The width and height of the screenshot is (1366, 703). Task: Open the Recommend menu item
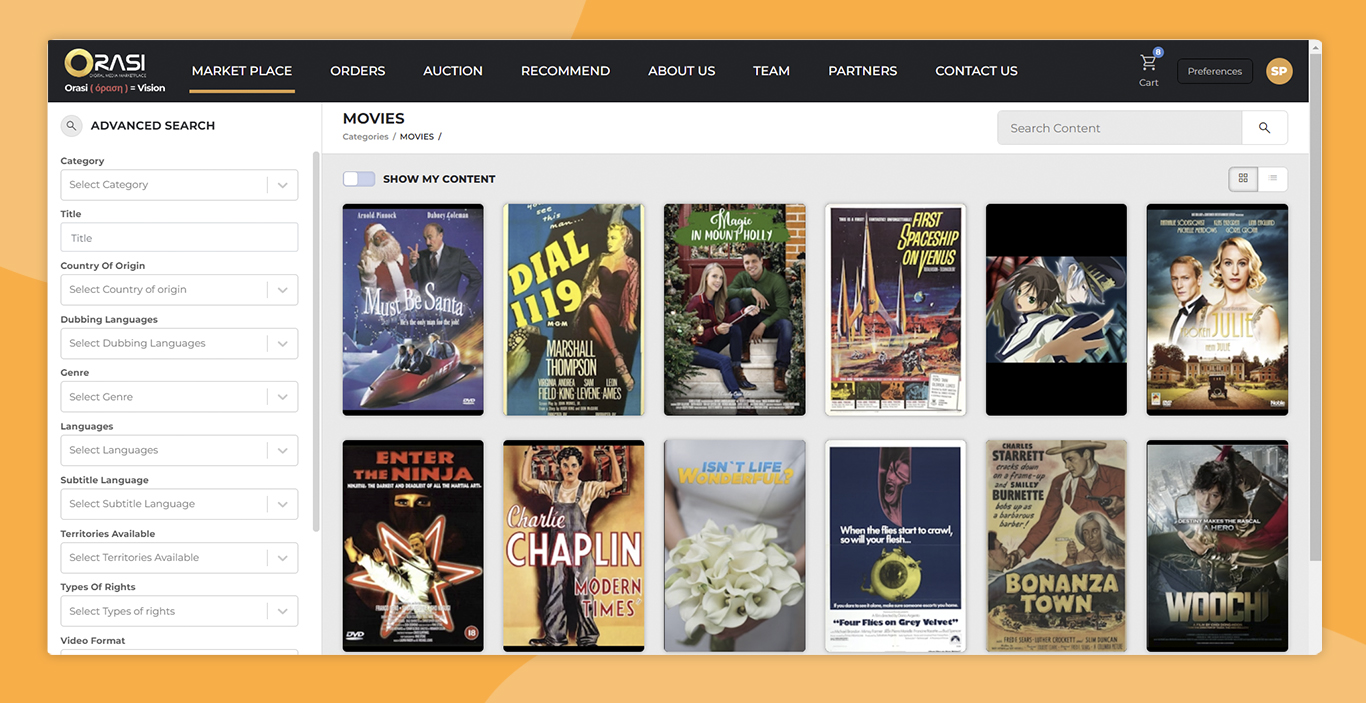coord(565,71)
